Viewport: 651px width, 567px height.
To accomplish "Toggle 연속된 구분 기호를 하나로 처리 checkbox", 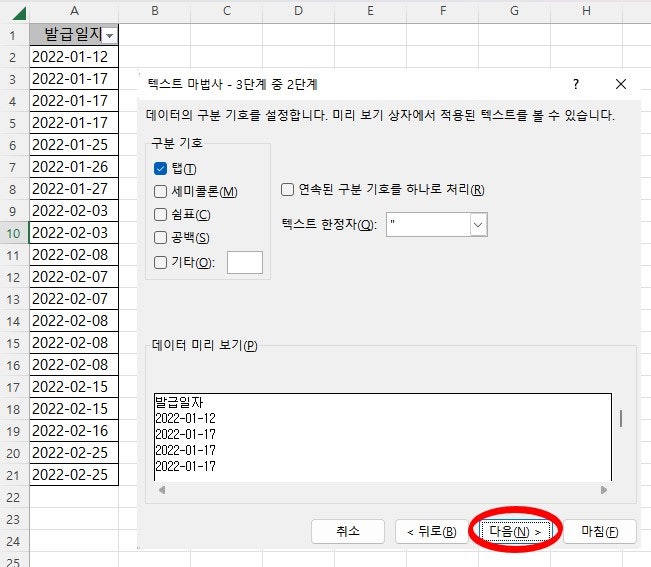I will [287, 190].
